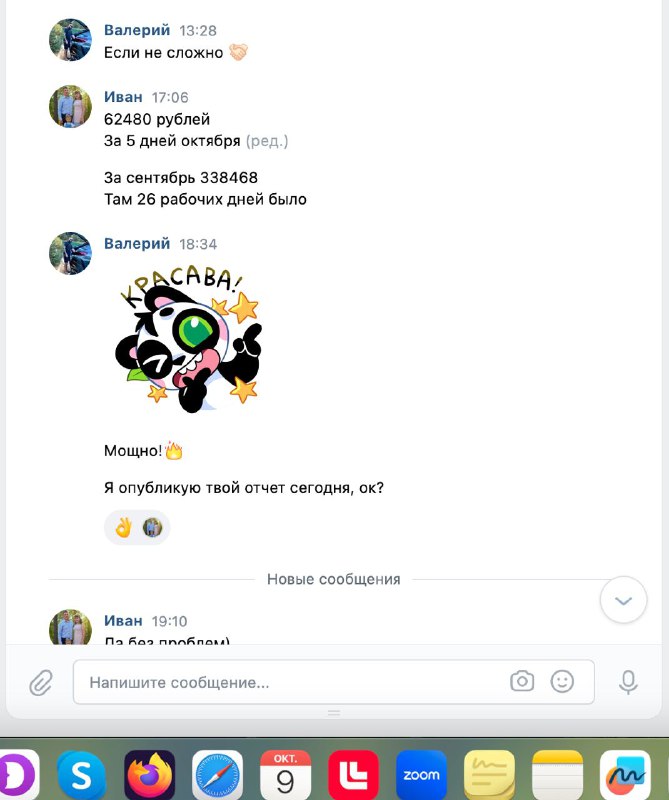Open the emoji smiley picker

(562, 681)
